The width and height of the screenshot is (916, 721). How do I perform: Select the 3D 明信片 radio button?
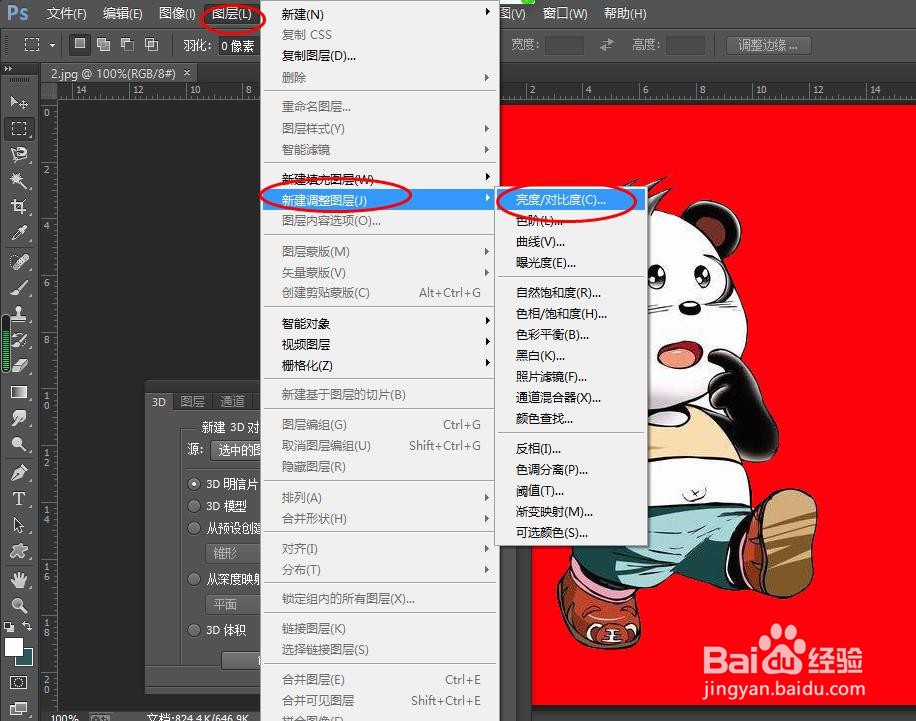click(x=192, y=484)
